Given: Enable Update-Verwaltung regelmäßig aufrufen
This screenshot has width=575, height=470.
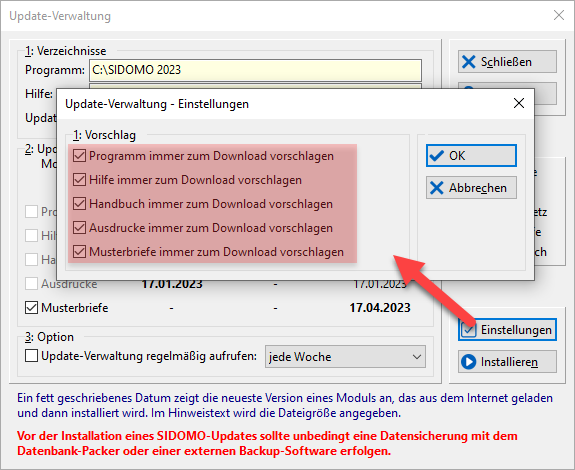Looking at the screenshot, I should coord(32,356).
